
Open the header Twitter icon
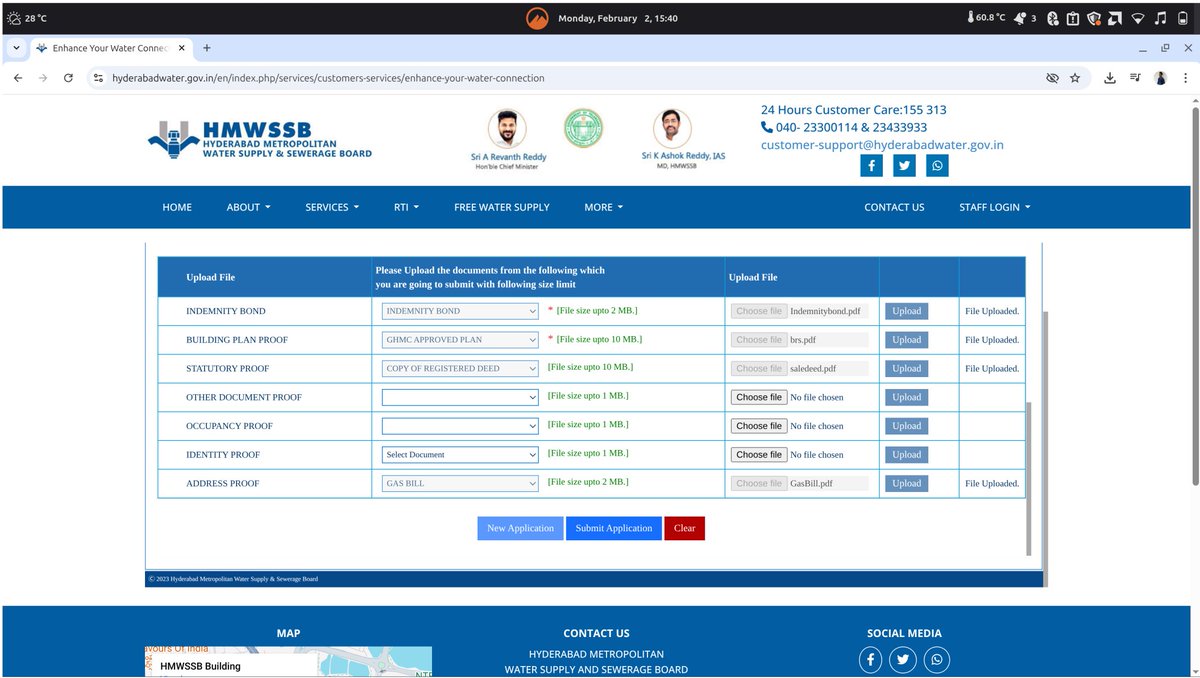click(904, 166)
